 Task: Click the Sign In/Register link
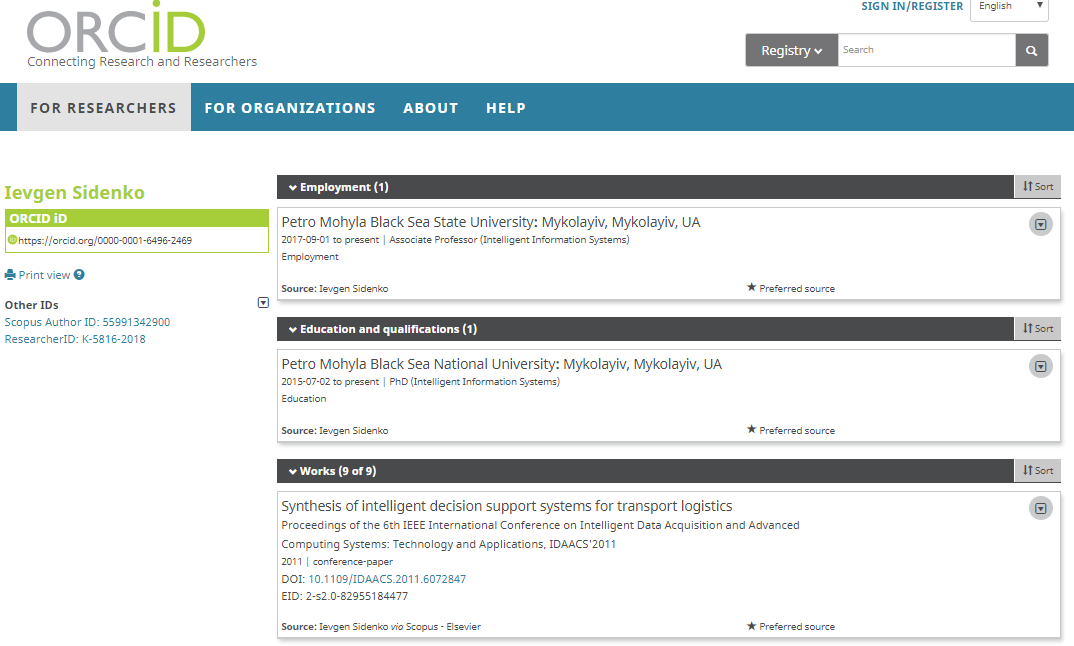[912, 7]
